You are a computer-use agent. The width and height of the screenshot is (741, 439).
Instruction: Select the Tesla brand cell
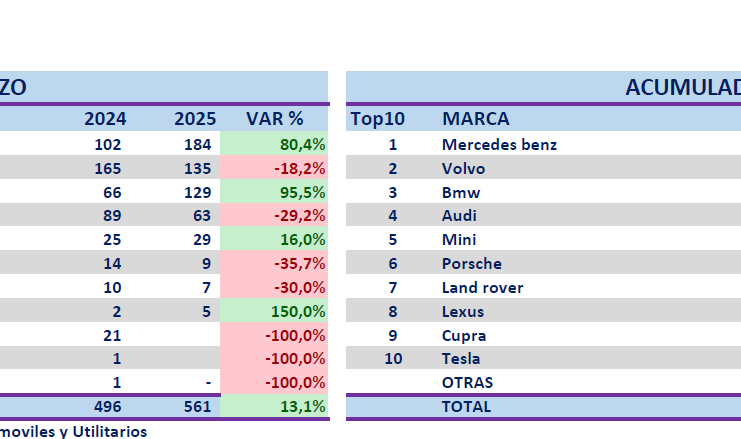[461, 358]
